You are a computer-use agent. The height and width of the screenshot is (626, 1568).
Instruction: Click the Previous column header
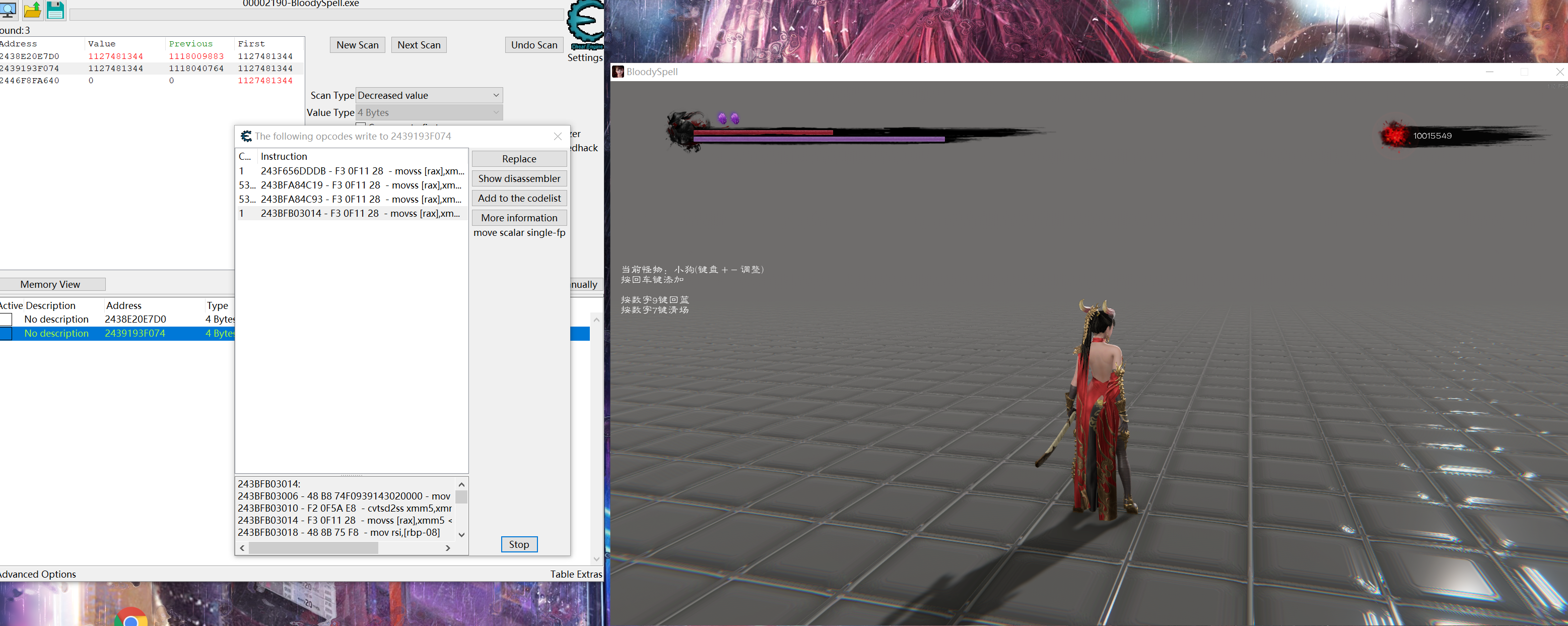tap(190, 44)
